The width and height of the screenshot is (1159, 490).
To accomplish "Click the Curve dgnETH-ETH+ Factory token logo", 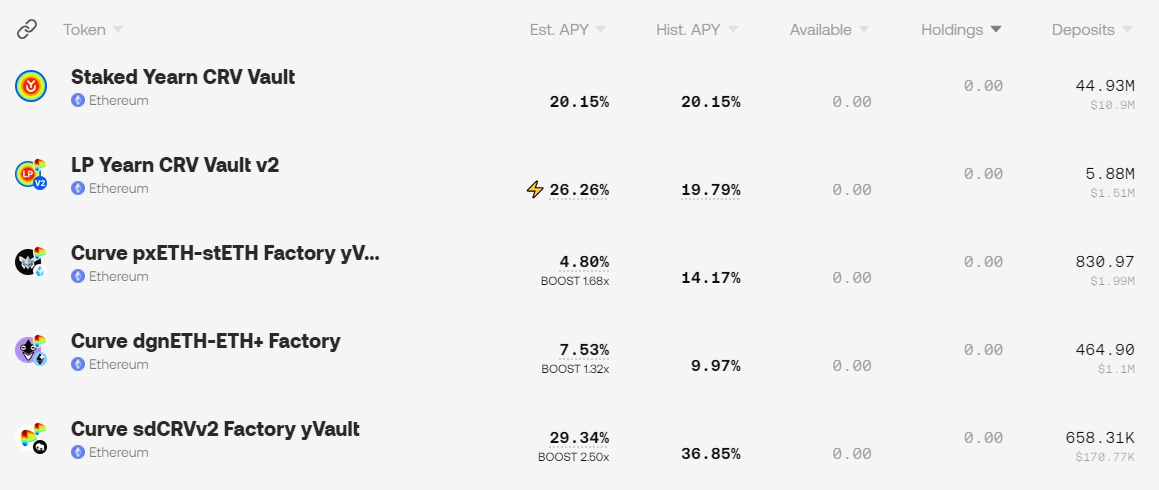I will 31,350.
